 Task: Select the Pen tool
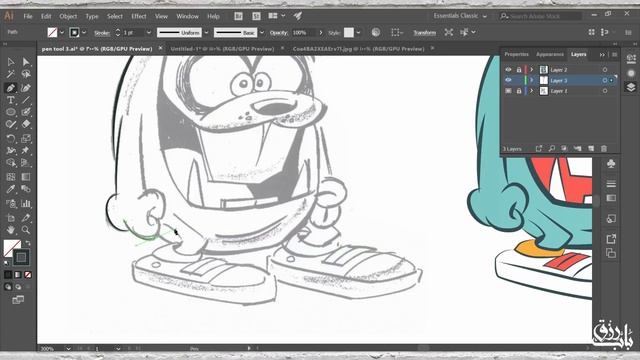coord(11,88)
